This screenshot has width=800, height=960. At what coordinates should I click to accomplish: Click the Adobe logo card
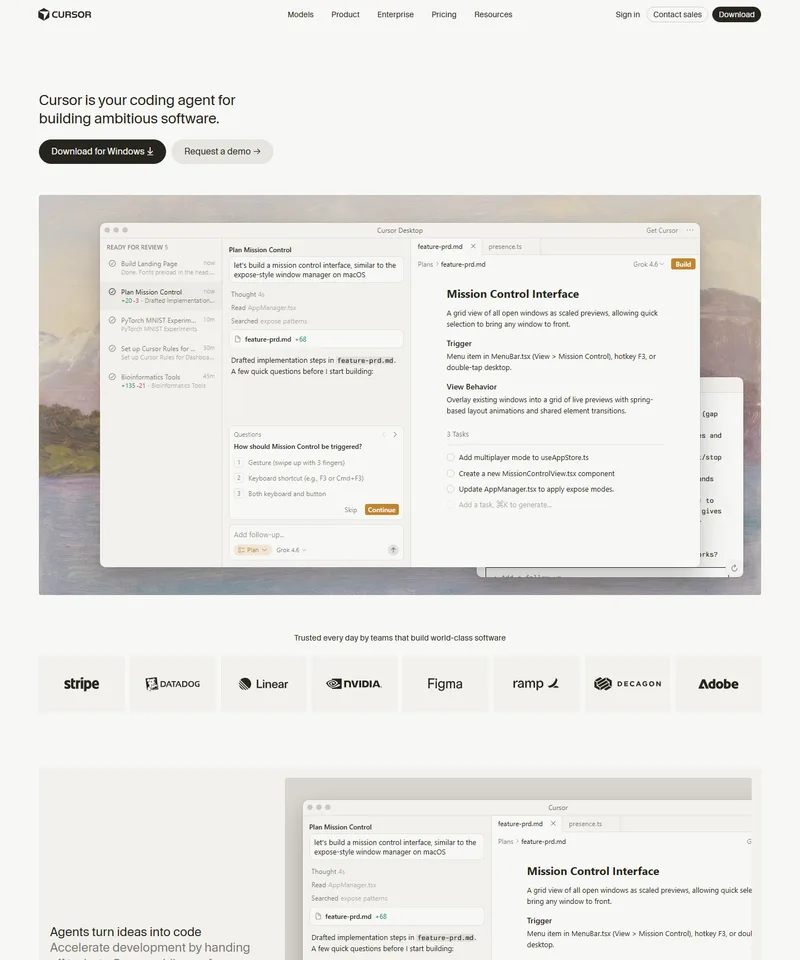718,684
